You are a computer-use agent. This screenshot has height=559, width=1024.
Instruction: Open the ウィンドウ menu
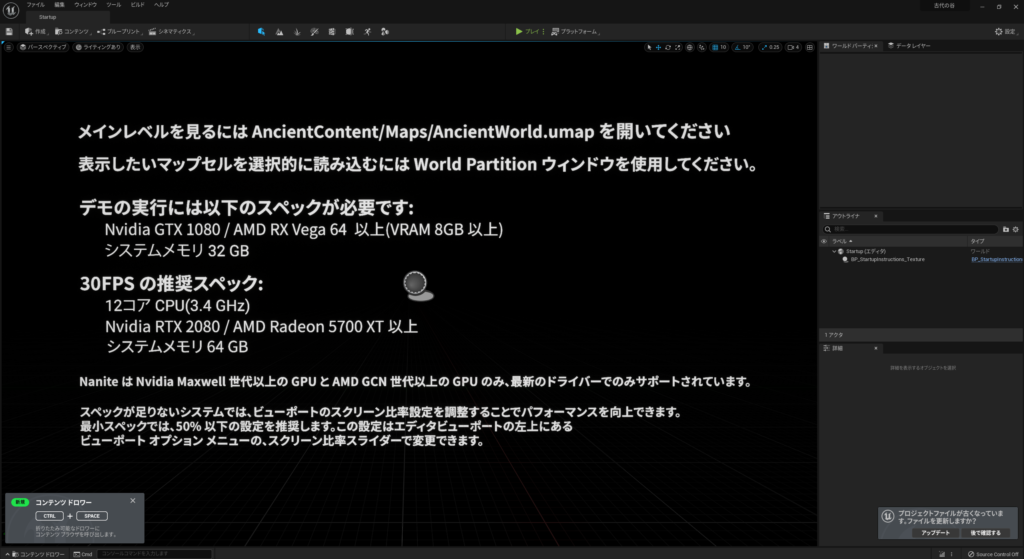(86, 5)
